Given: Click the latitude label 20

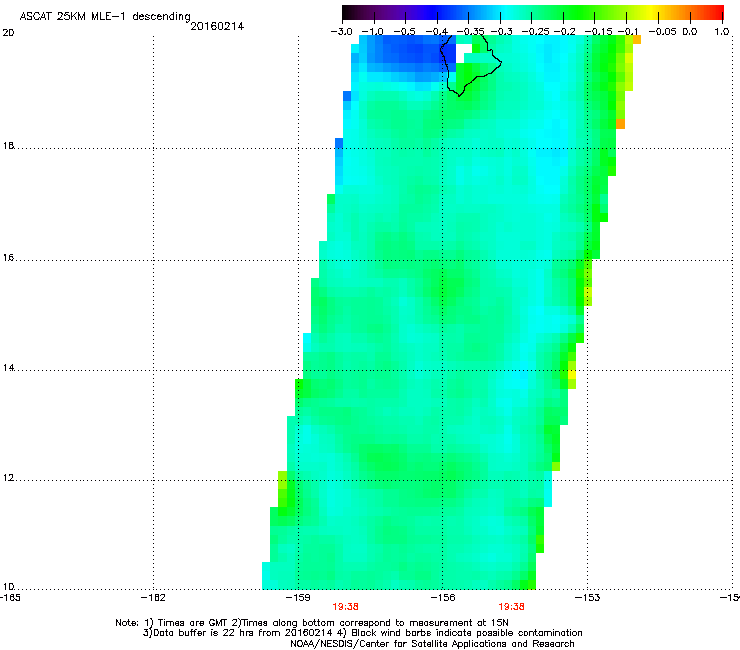Looking at the screenshot, I should [8, 33].
